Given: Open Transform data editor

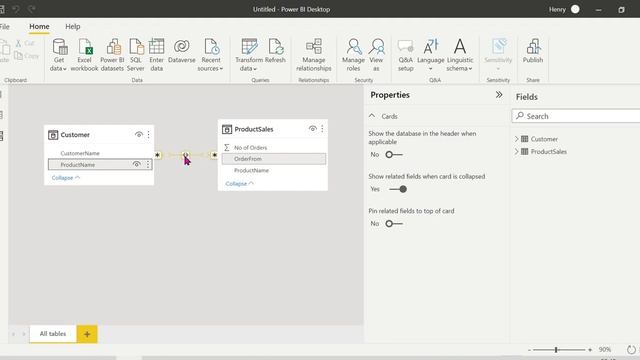Looking at the screenshot, I should pos(249,55).
